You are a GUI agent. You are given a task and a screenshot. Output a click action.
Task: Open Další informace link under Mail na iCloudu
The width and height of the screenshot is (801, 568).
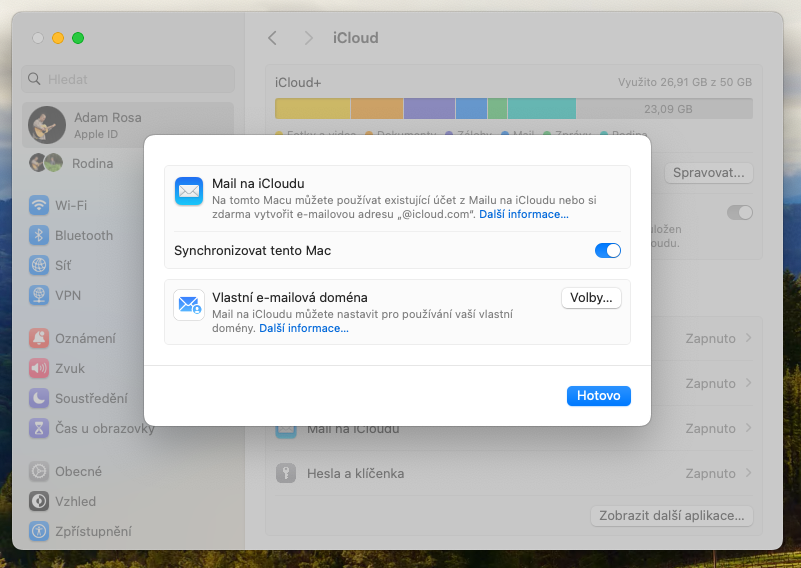[524, 215]
